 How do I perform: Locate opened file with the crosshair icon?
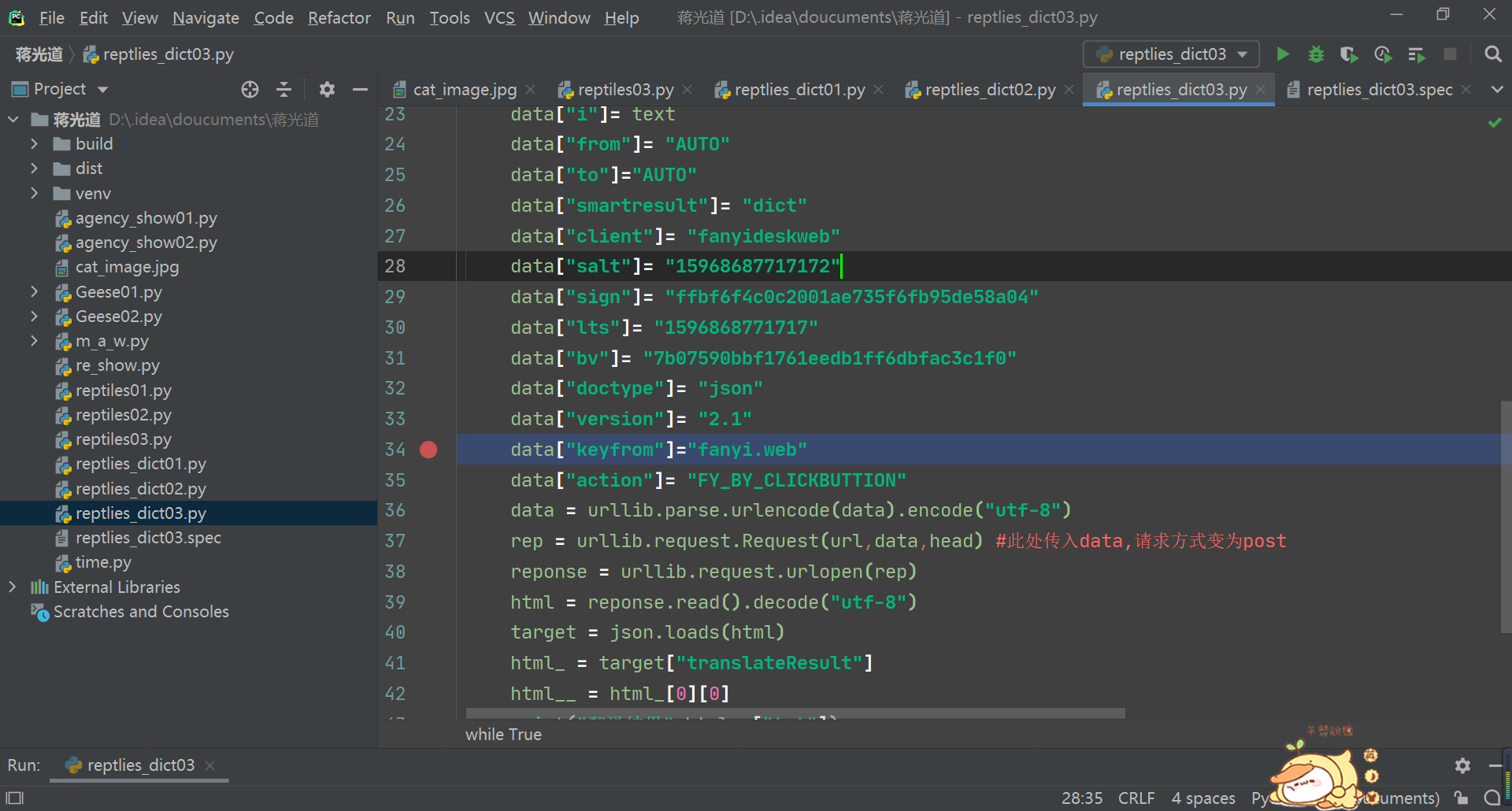pyautogui.click(x=250, y=90)
